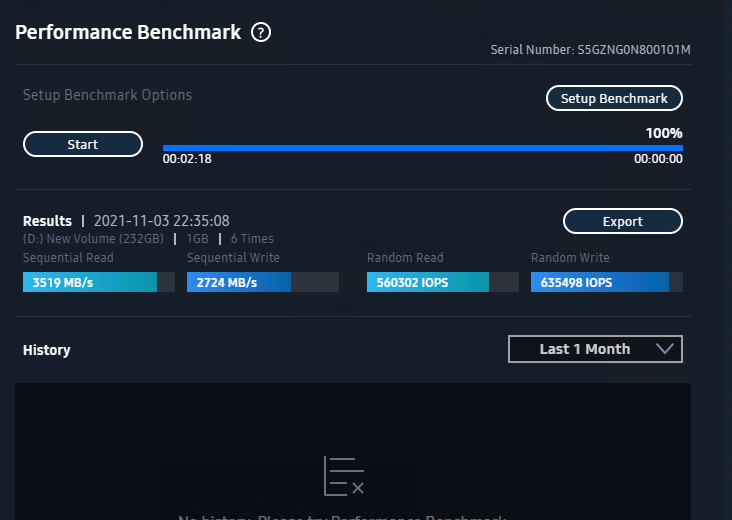
Task: Click the blue benchmark progress bar
Action: tap(422, 148)
